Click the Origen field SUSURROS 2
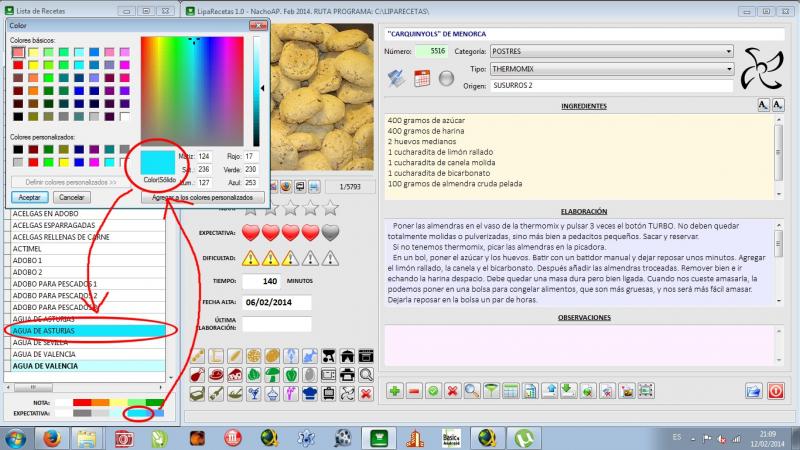This screenshot has height=450, width=800. click(612, 86)
